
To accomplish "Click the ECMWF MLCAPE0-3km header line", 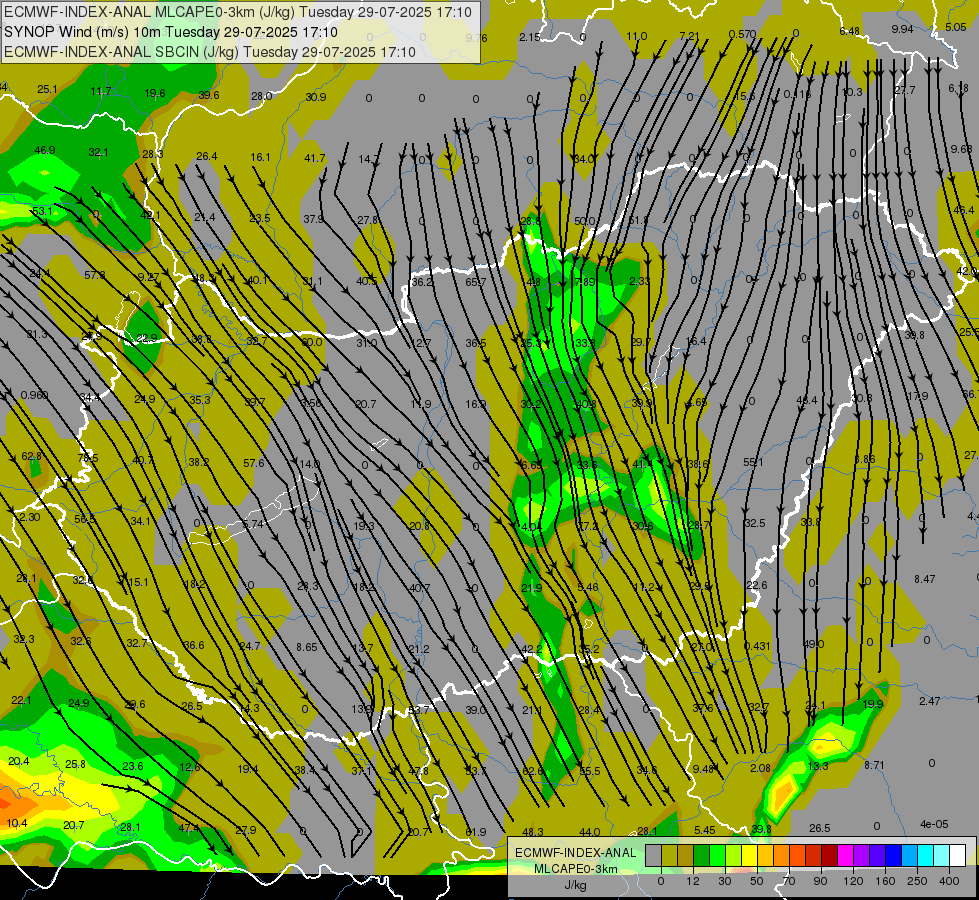I will (238, 12).
